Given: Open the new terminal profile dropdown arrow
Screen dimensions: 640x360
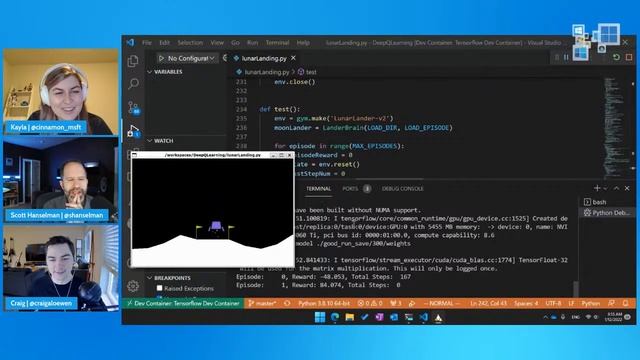Looking at the screenshot, I should pyautogui.click(x=605, y=188).
